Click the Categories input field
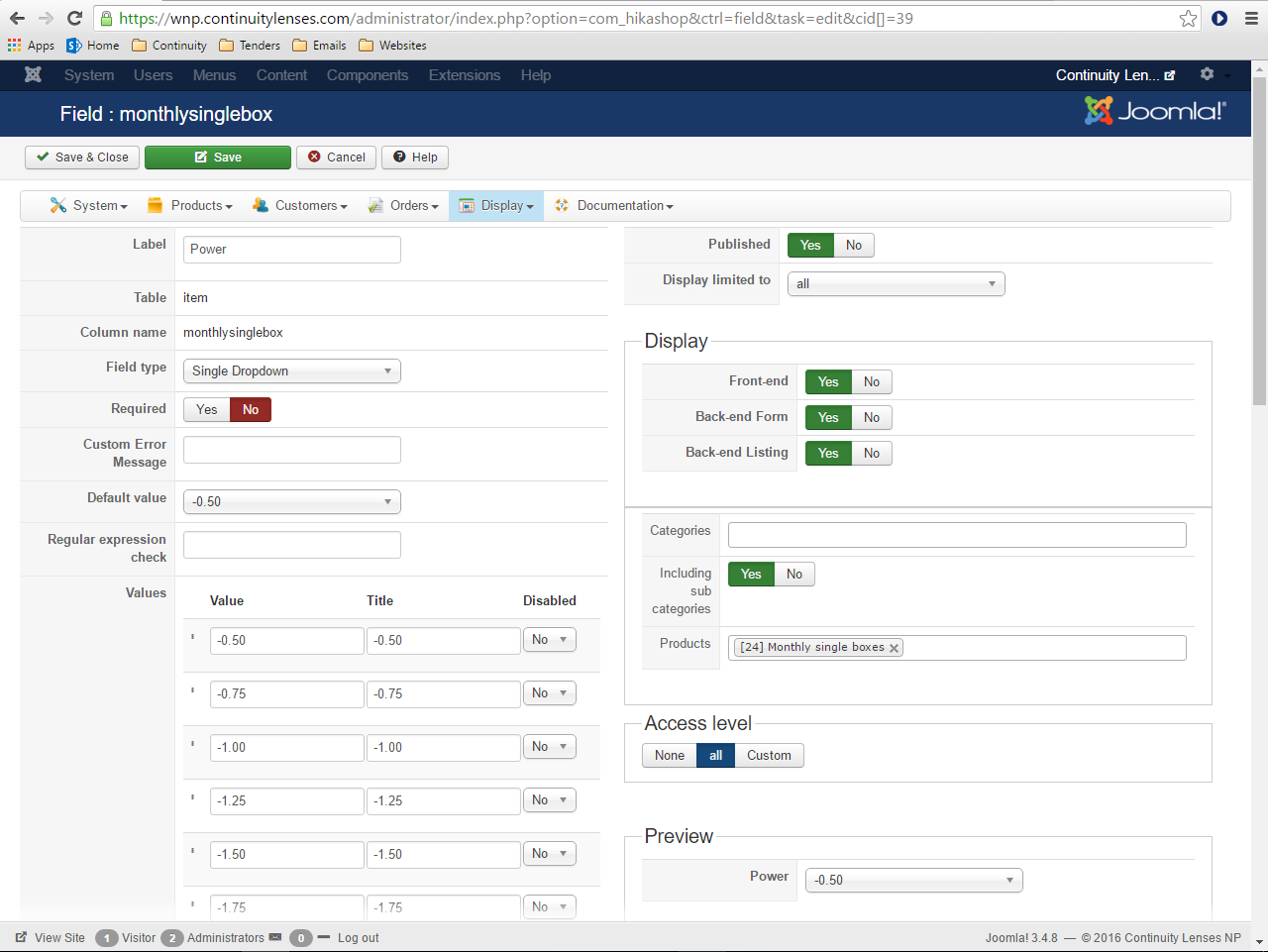This screenshot has height=952, width=1268. (x=957, y=535)
